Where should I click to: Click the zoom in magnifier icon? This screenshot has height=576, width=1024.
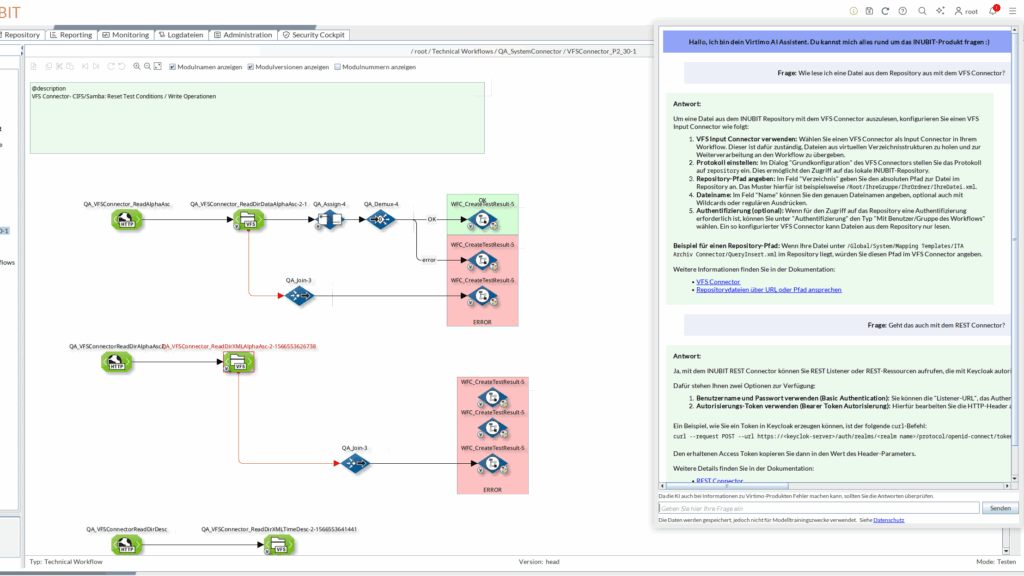click(136, 67)
